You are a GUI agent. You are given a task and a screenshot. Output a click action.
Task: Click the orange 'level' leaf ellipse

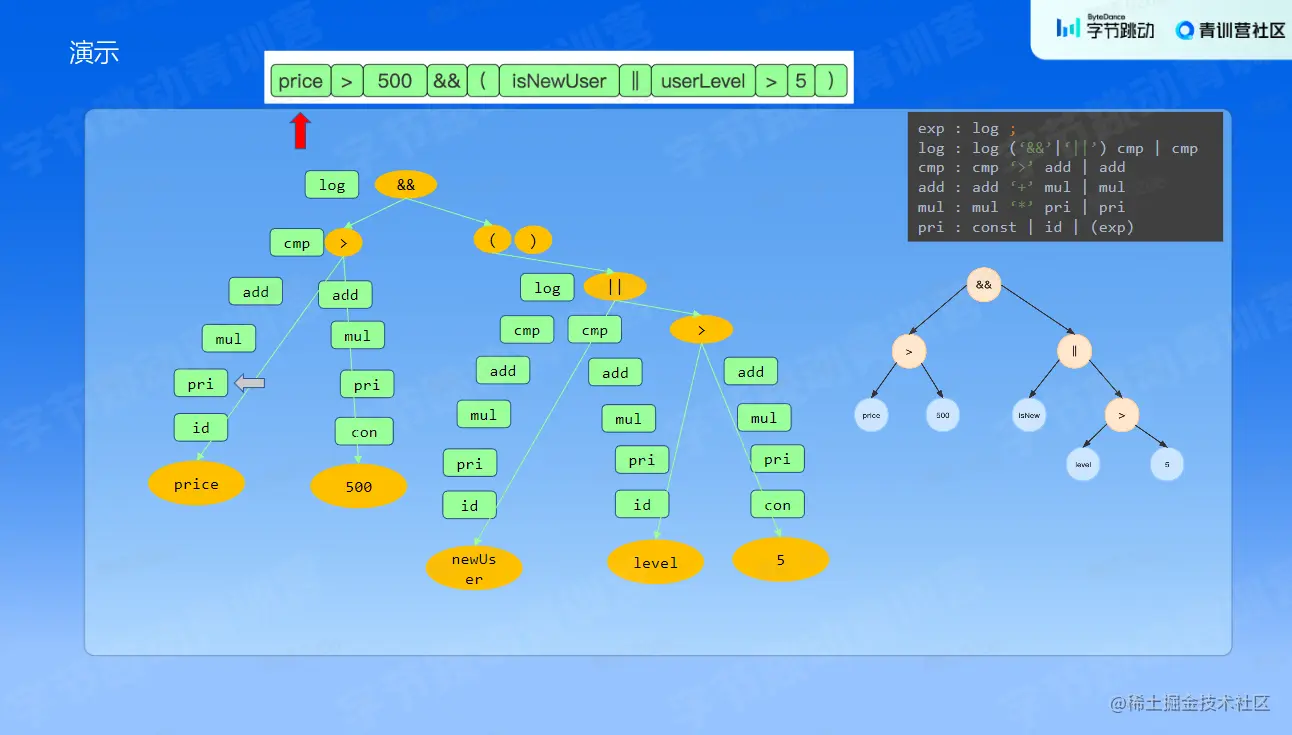[656, 562]
